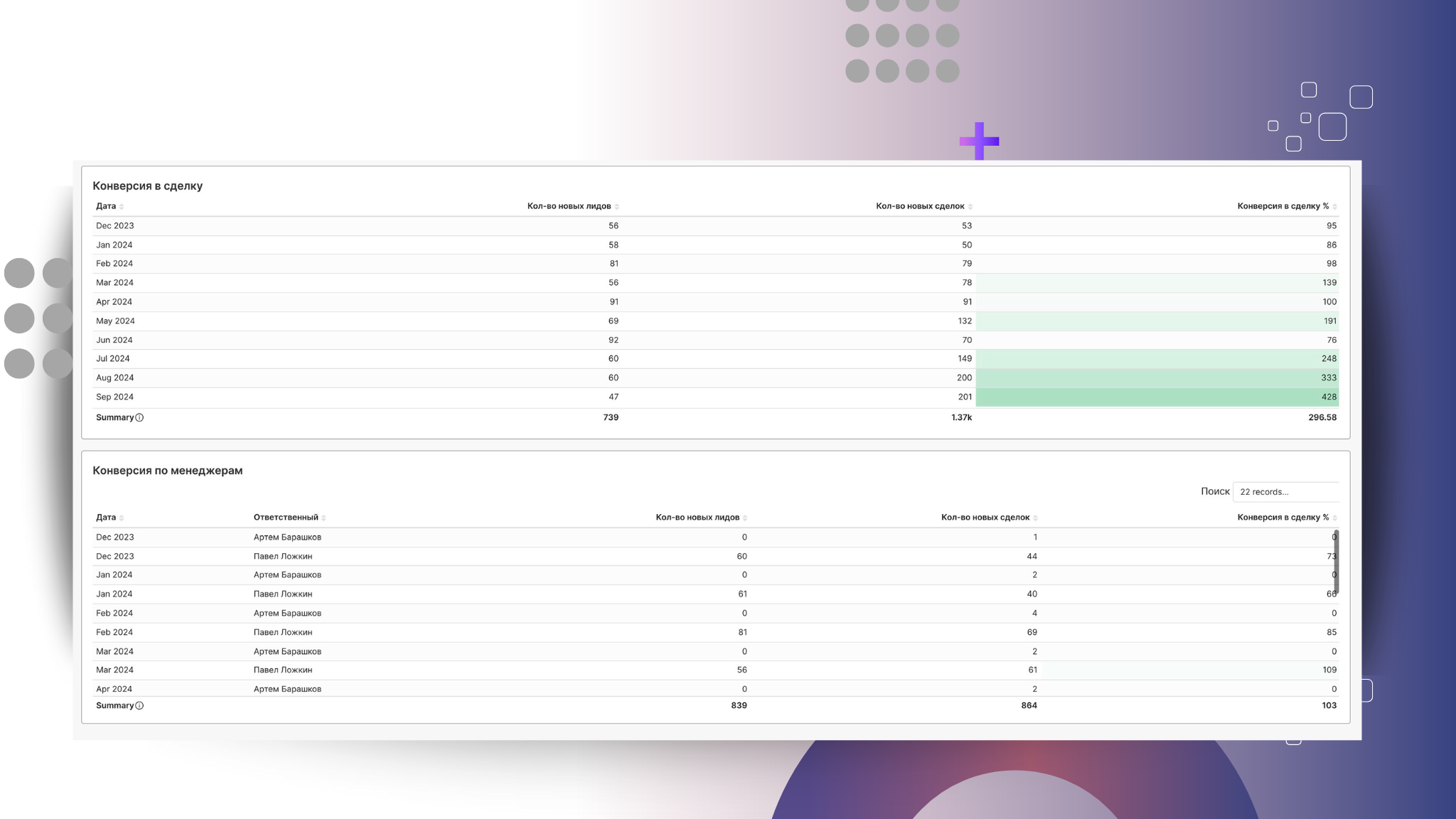Sort first table by Конверсия в сделку % icon
The height and width of the screenshot is (819, 1456).
click(1334, 207)
